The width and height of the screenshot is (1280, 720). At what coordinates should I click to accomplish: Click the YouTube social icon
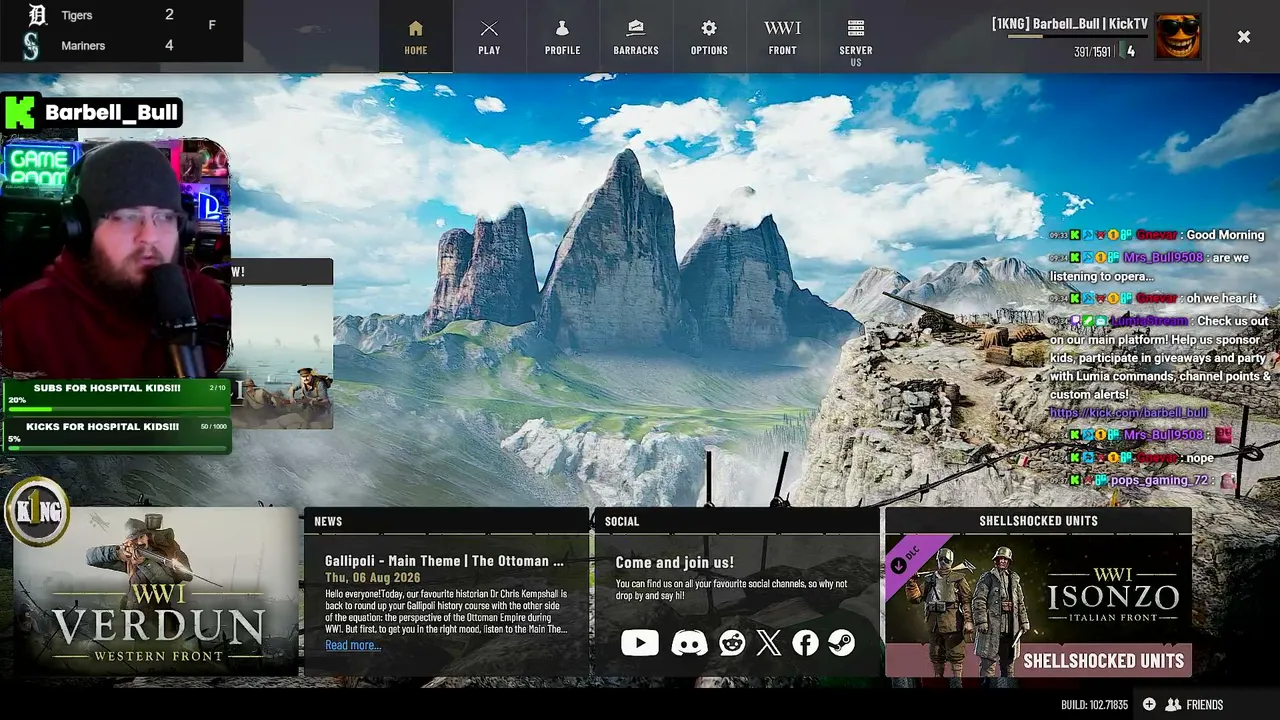point(640,643)
